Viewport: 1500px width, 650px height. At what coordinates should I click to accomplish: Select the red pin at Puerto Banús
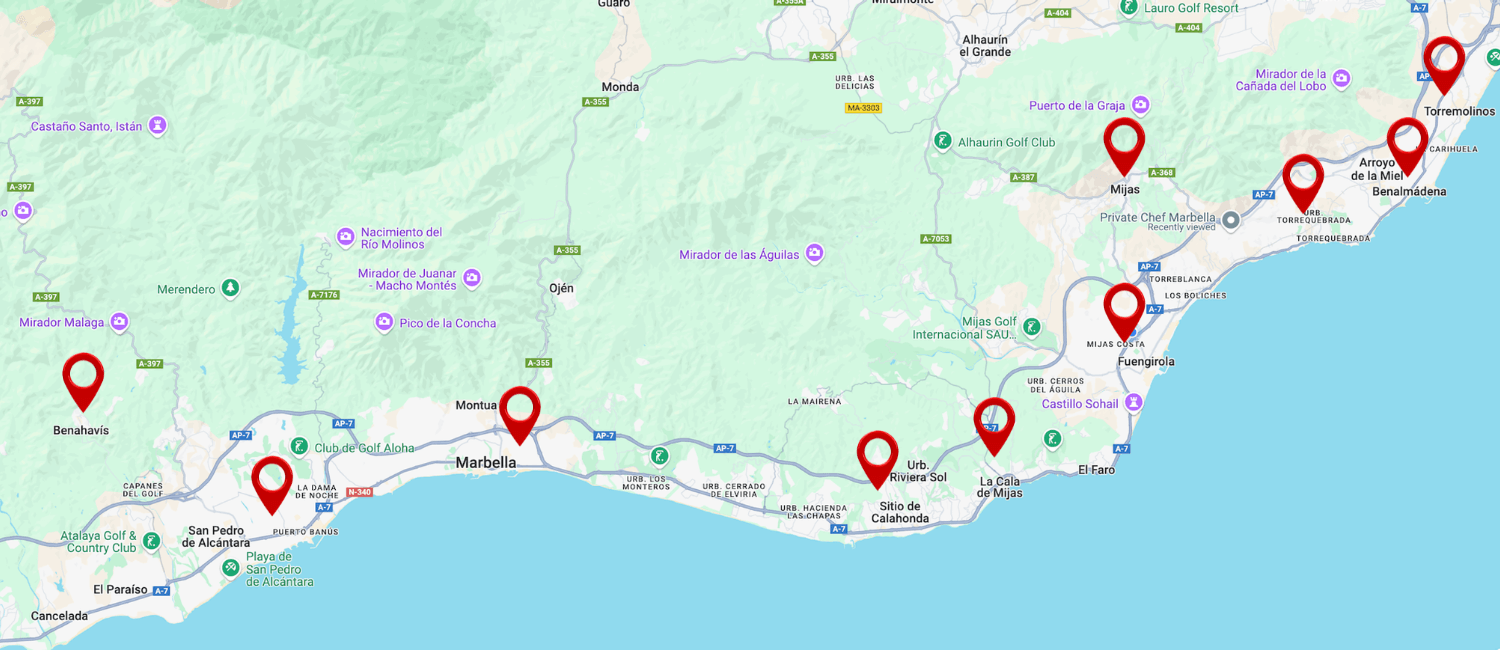coord(272,485)
